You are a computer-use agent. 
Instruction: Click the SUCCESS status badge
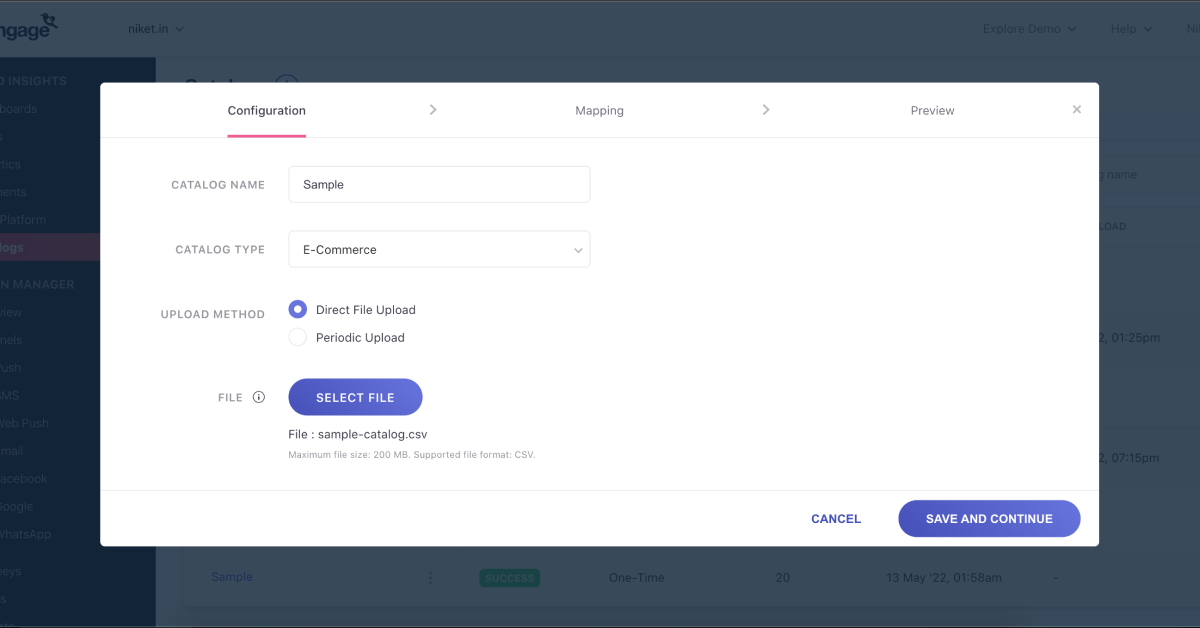pyautogui.click(x=510, y=578)
